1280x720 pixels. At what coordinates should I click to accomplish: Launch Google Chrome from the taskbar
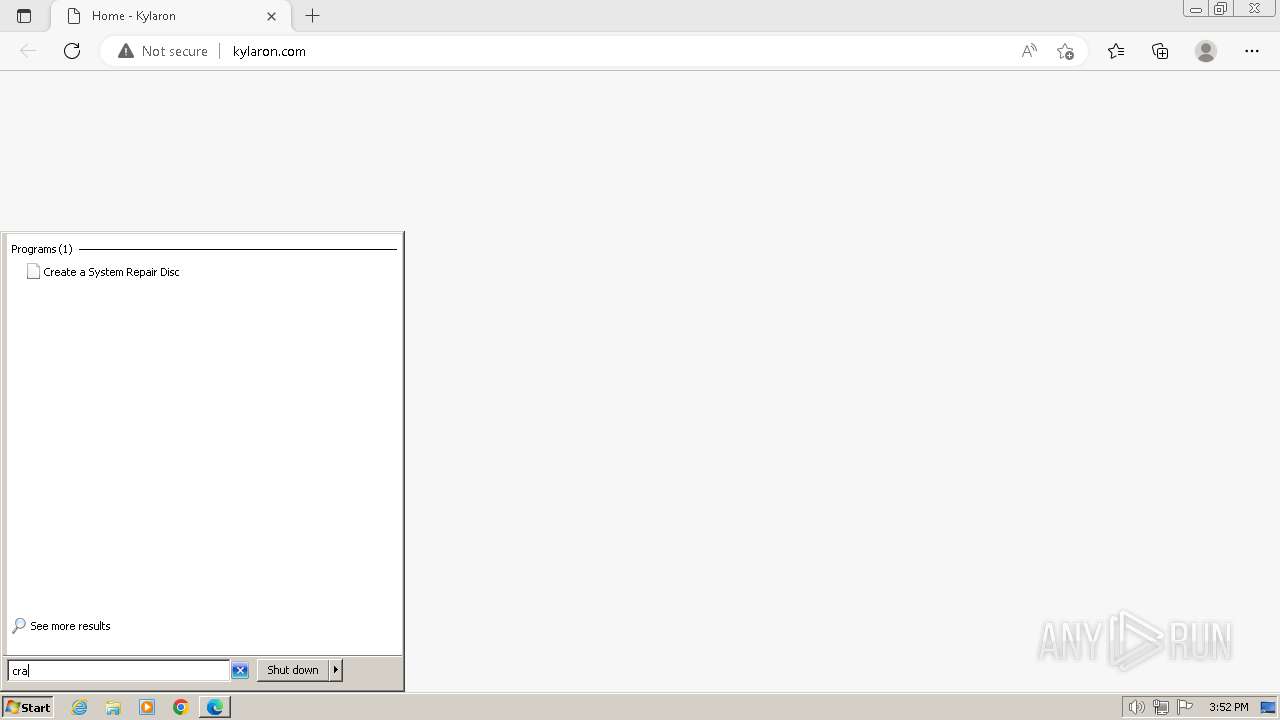181,707
